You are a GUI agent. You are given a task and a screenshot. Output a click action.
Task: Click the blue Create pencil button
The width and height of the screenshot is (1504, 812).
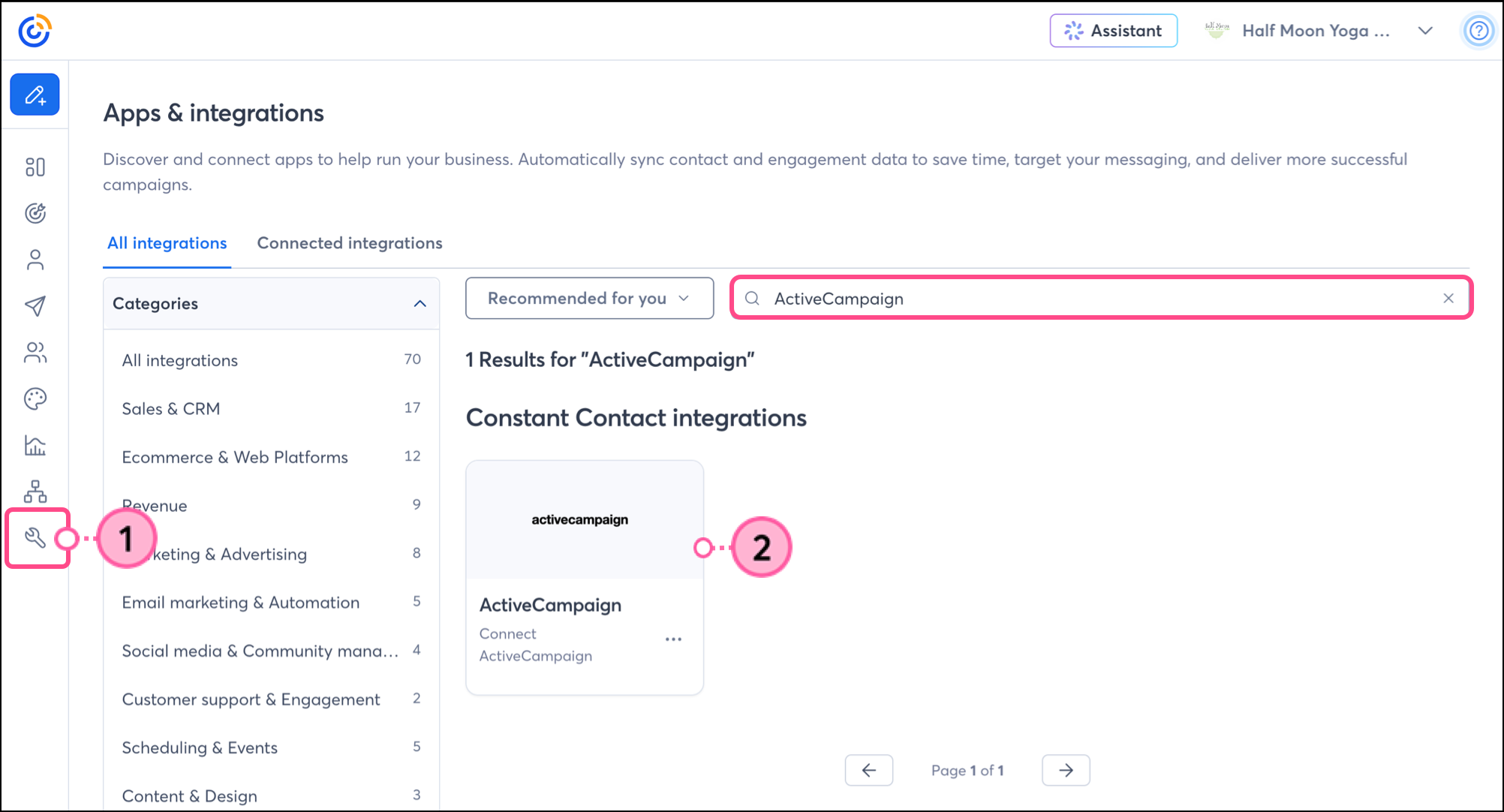coord(35,95)
